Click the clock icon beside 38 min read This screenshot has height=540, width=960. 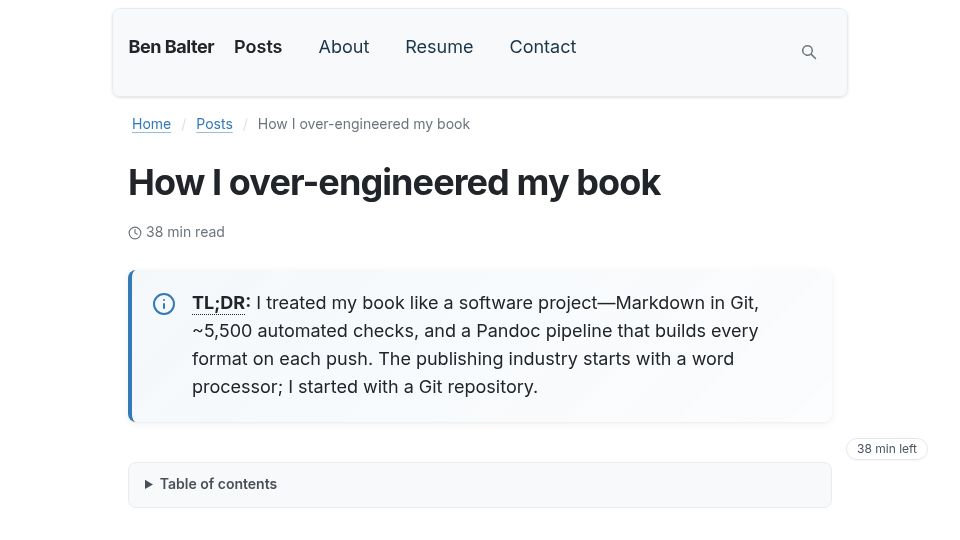click(135, 233)
